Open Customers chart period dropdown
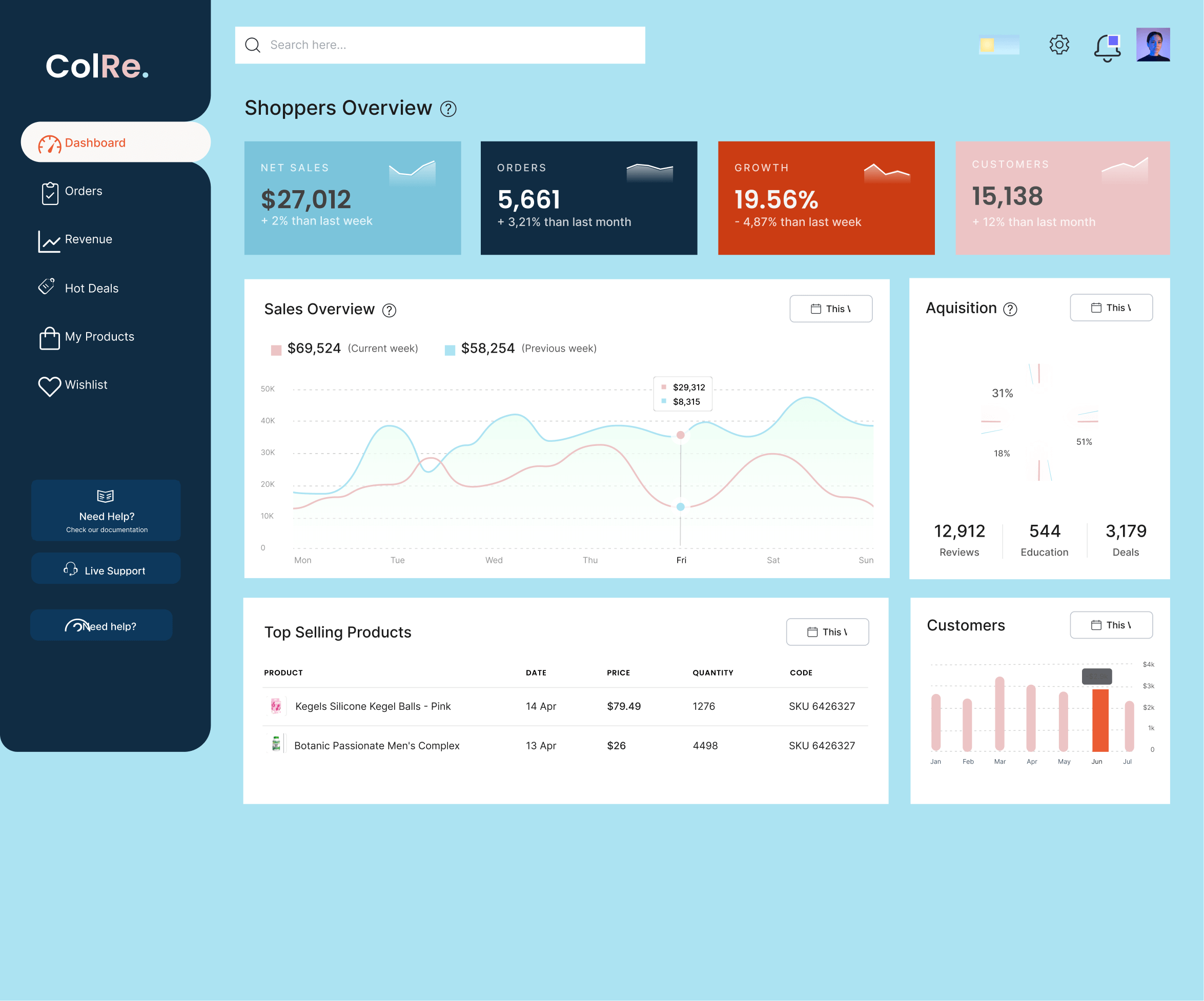This screenshot has width=1204, height=1001. (1111, 625)
